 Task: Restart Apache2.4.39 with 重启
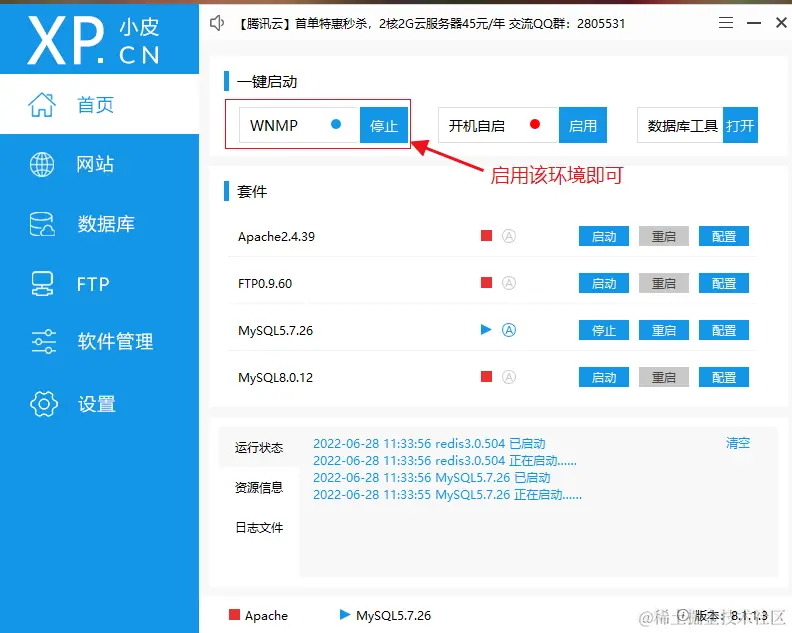(664, 236)
